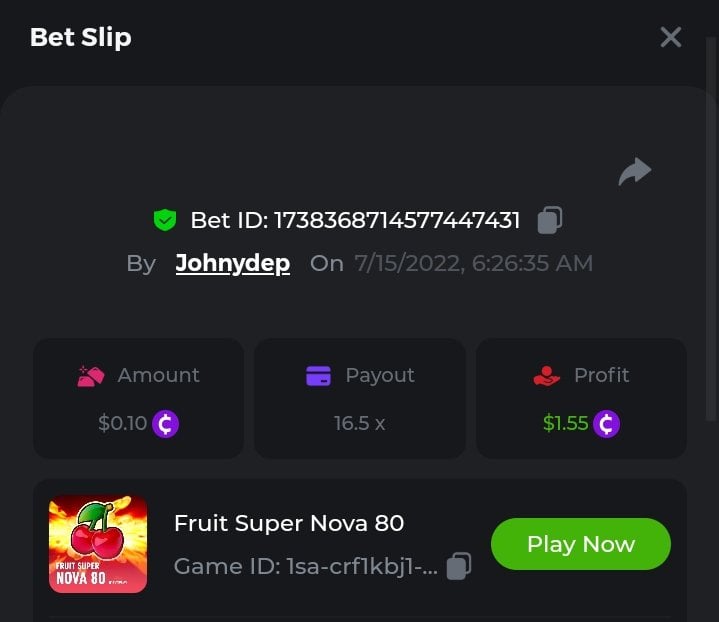Click the 16.5 x payout value

360,423
